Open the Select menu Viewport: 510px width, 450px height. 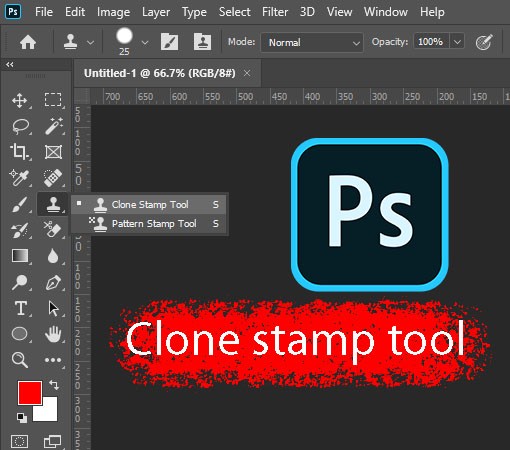pos(235,12)
